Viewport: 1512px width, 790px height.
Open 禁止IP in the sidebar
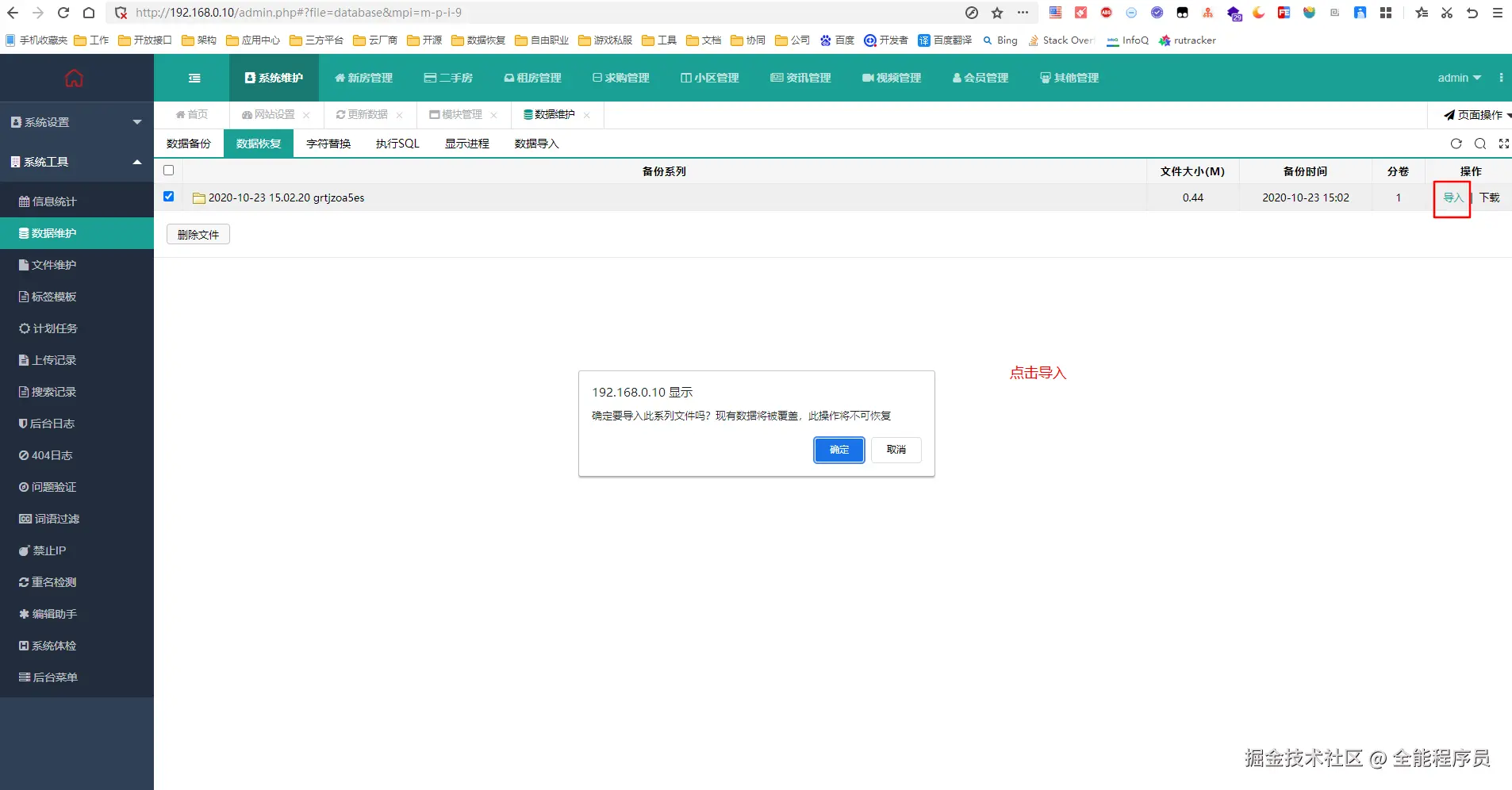coord(77,550)
